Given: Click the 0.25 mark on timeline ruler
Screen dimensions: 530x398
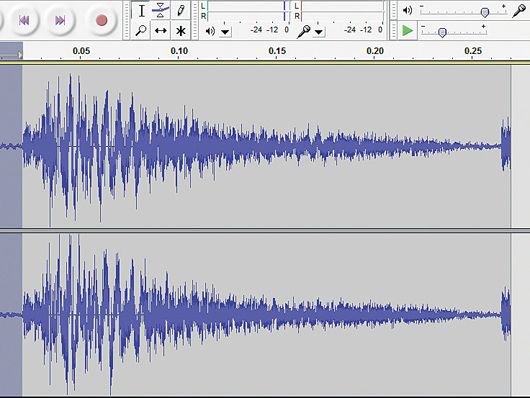Looking at the screenshot, I should pos(473,51).
